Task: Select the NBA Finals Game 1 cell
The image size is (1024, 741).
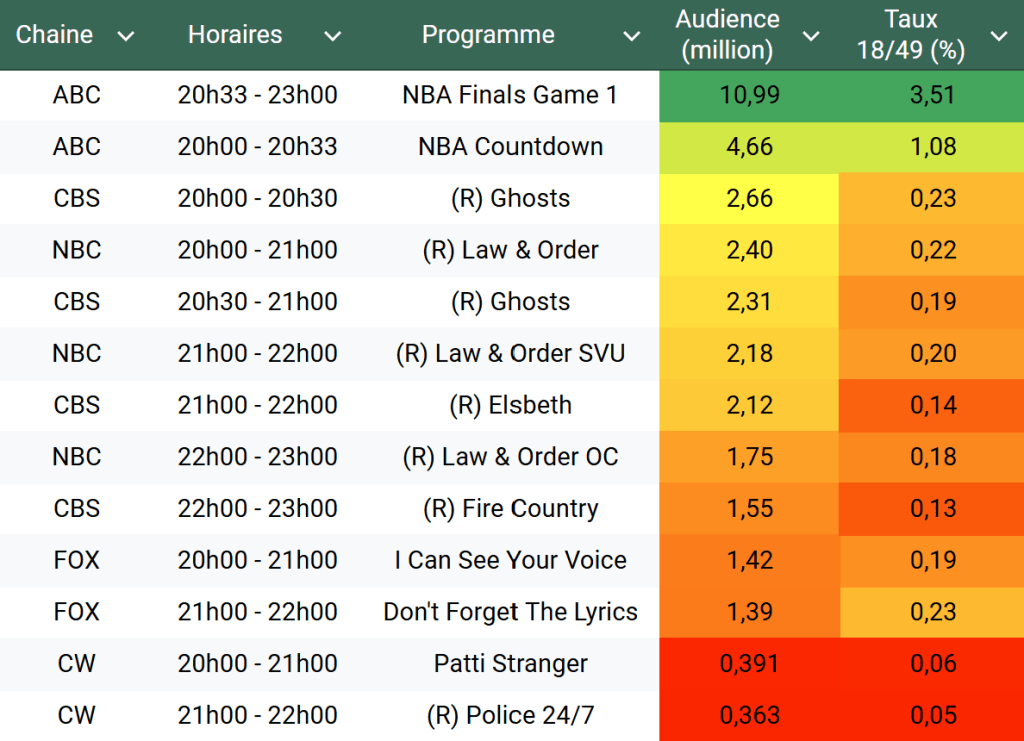Action: tap(510, 95)
